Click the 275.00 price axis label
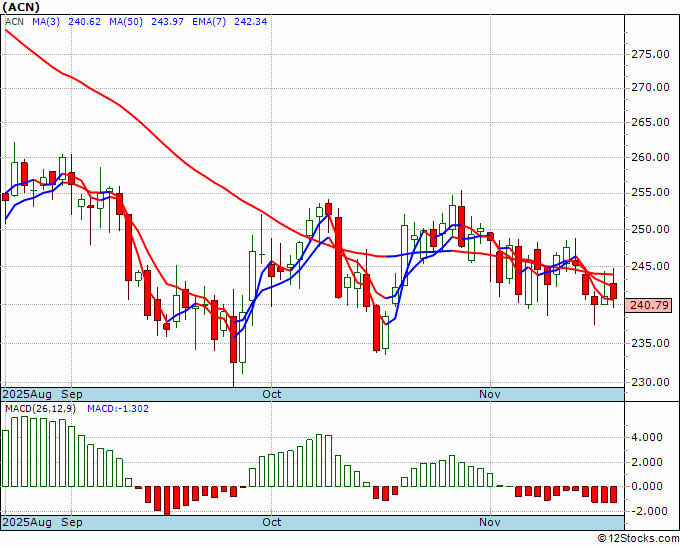 point(649,55)
